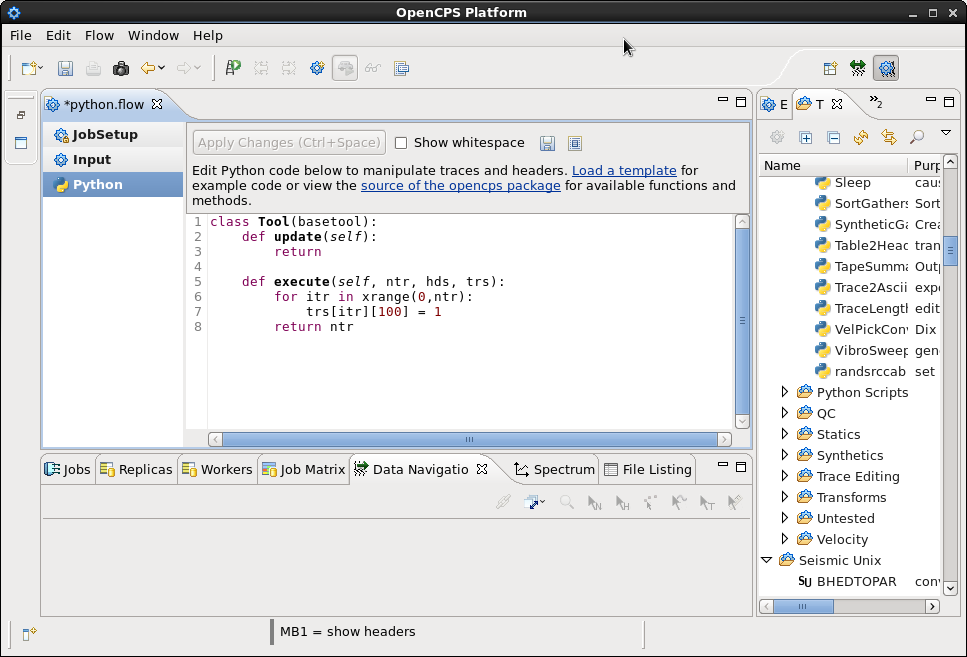Click the run flow icon in toolbar
Screen dimensions: 967x657
[x=233, y=68]
